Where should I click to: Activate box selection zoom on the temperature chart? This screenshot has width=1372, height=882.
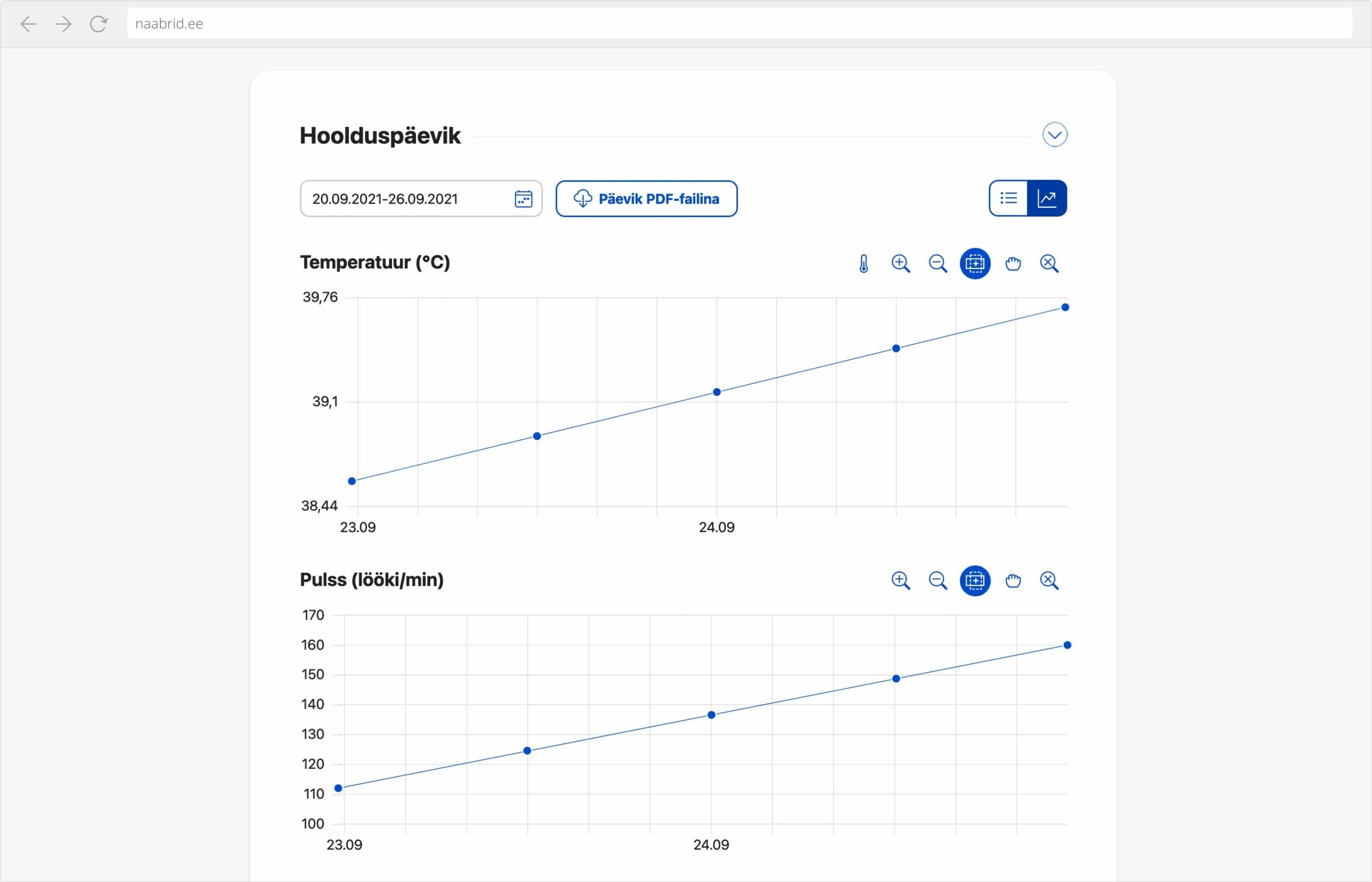[975, 264]
